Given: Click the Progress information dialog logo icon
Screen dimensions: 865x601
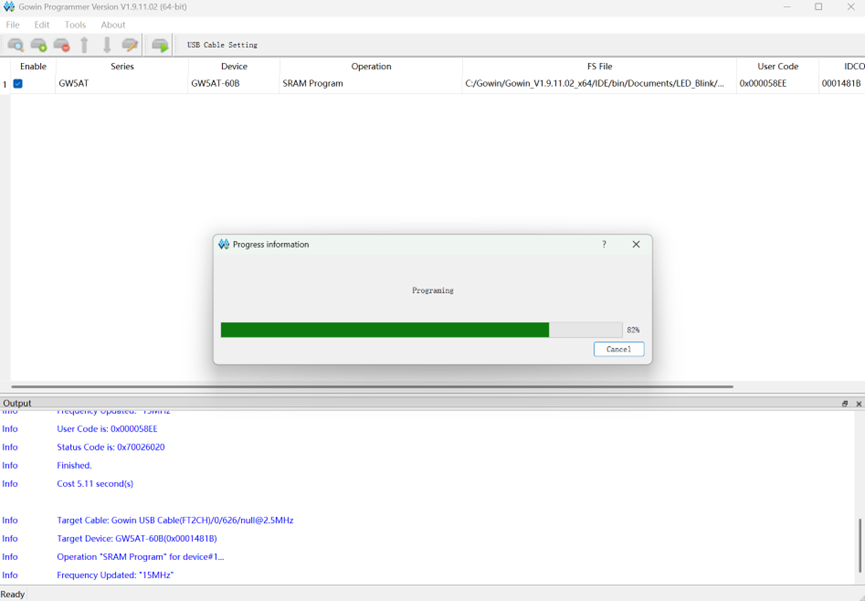Looking at the screenshot, I should (x=223, y=244).
